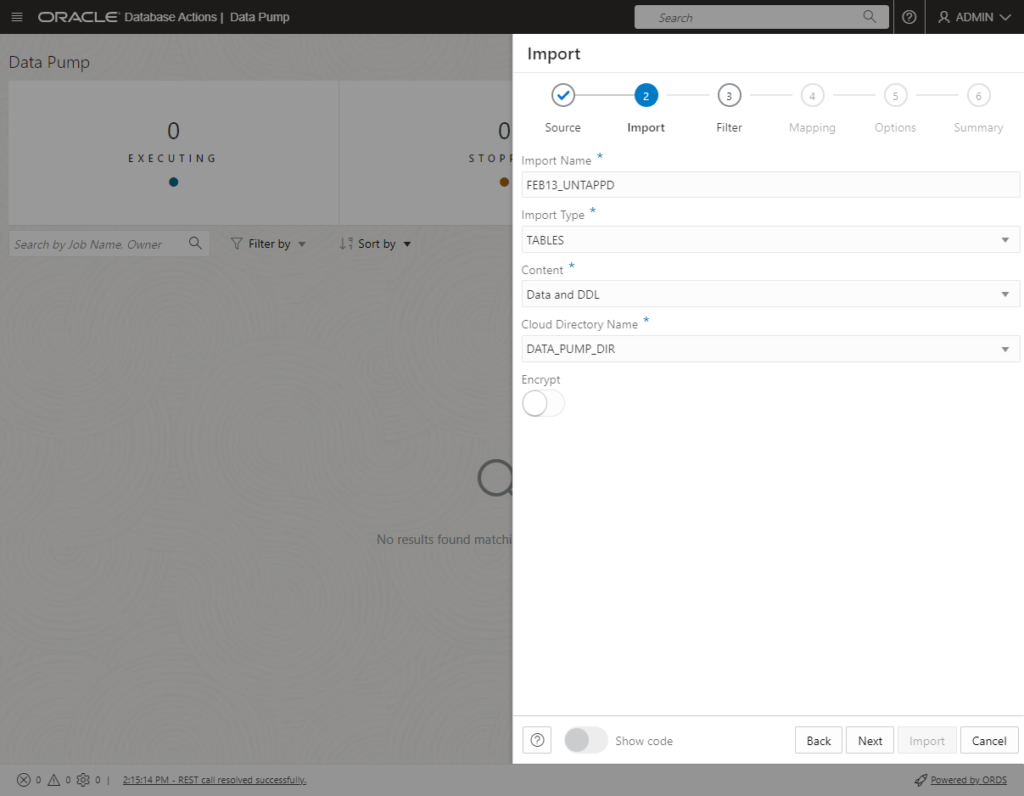Open the hamburger navigation menu
The height and width of the screenshot is (796, 1024).
point(17,17)
